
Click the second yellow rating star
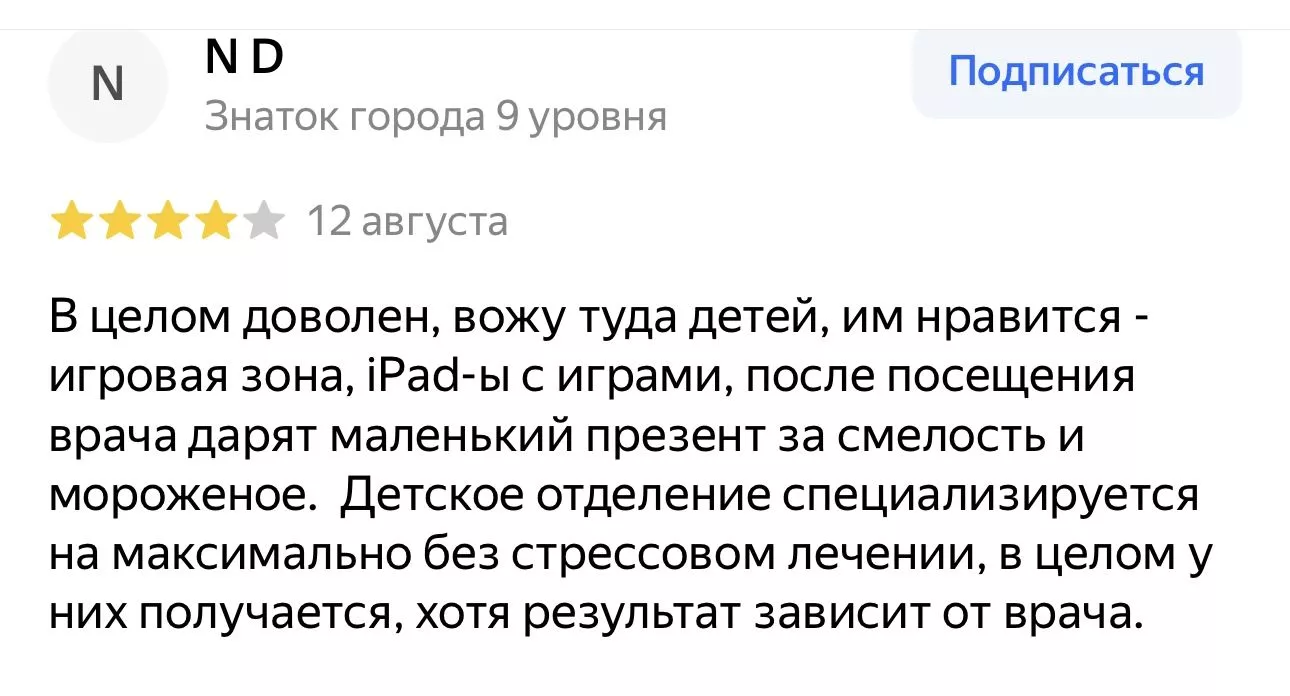(118, 222)
